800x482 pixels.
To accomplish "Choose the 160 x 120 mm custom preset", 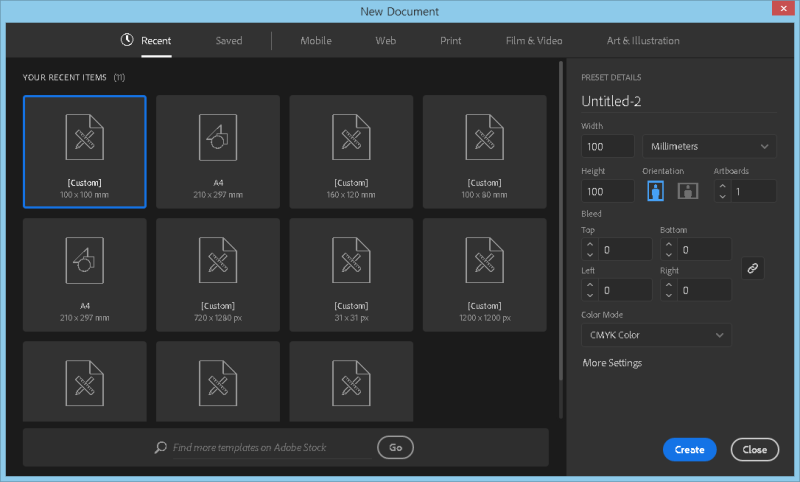I will [x=351, y=151].
